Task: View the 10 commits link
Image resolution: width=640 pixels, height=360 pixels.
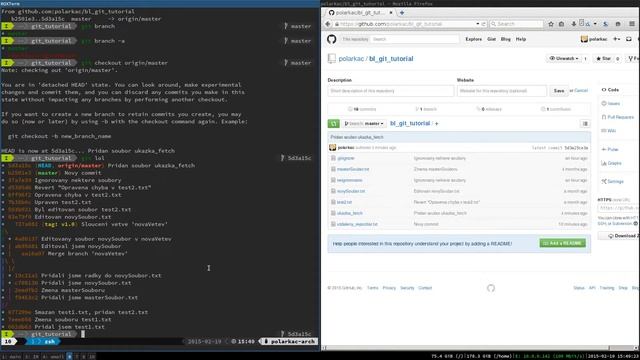Action: 362,109
